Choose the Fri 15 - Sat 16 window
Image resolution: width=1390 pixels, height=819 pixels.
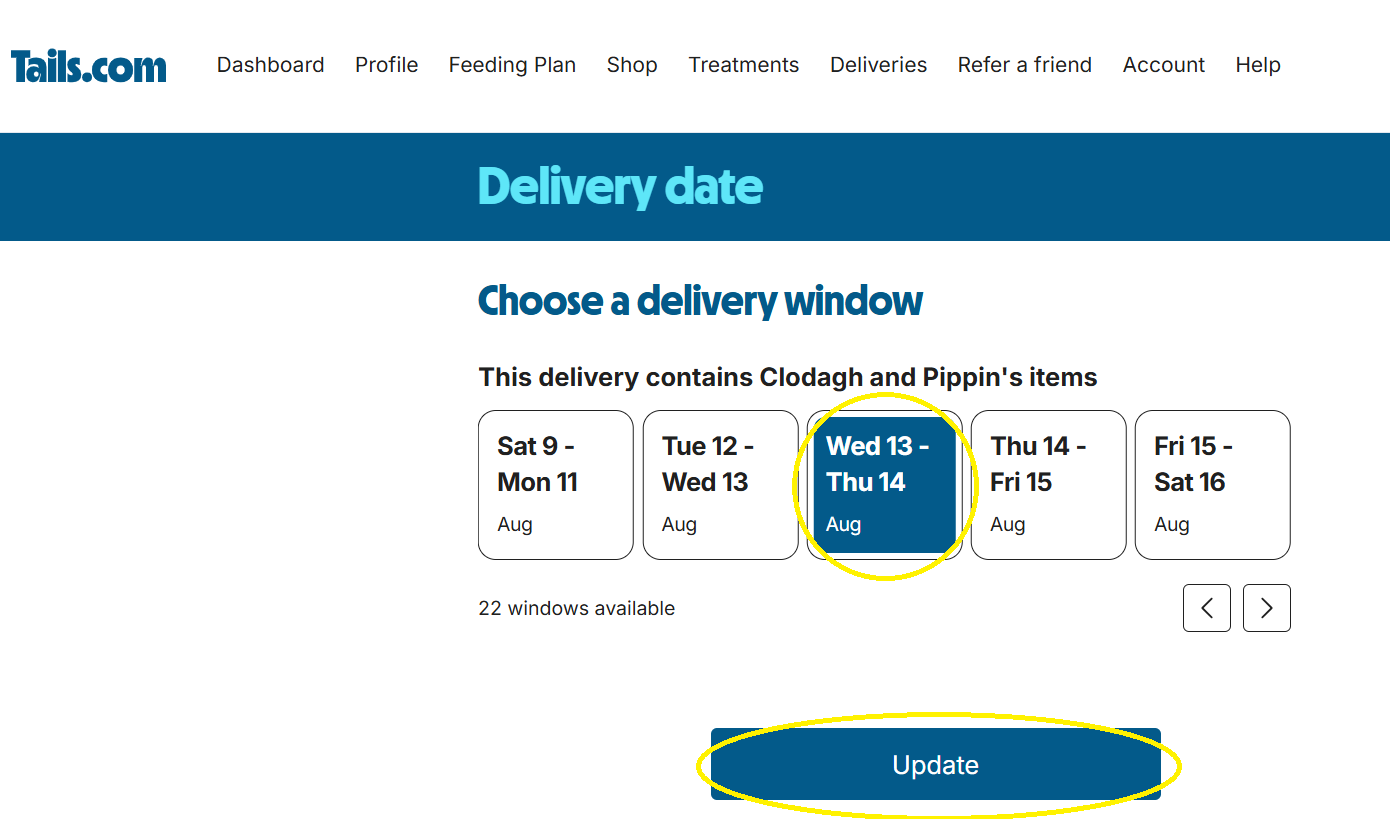1212,485
